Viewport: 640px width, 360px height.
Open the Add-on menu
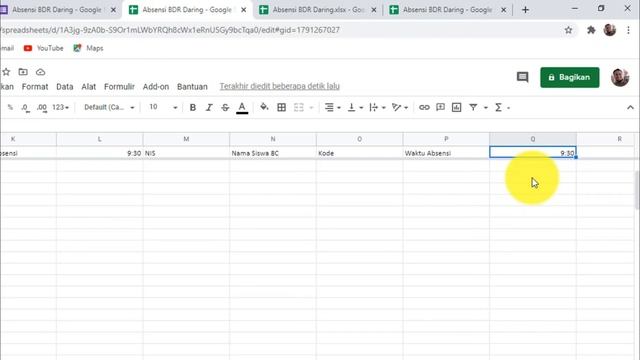(x=156, y=87)
